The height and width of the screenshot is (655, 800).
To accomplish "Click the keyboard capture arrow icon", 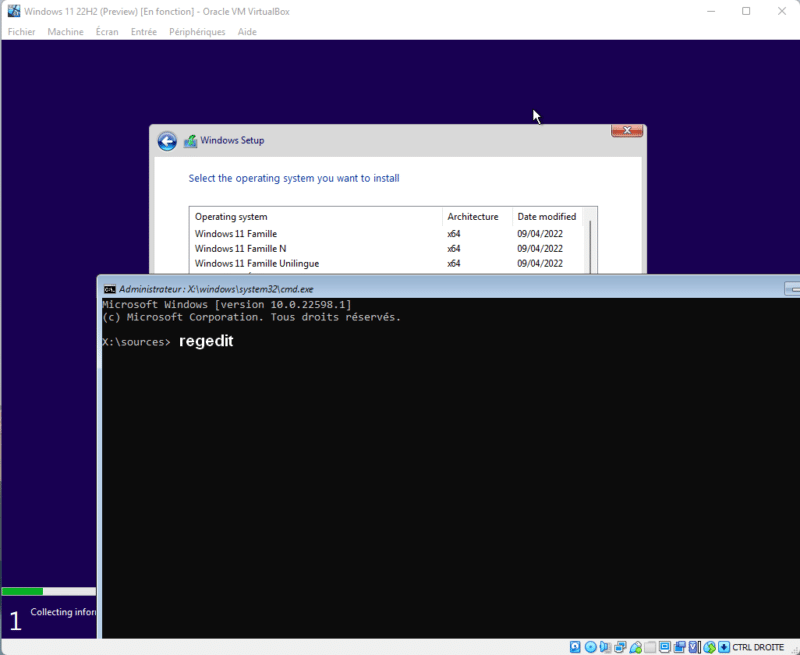I will (724, 647).
